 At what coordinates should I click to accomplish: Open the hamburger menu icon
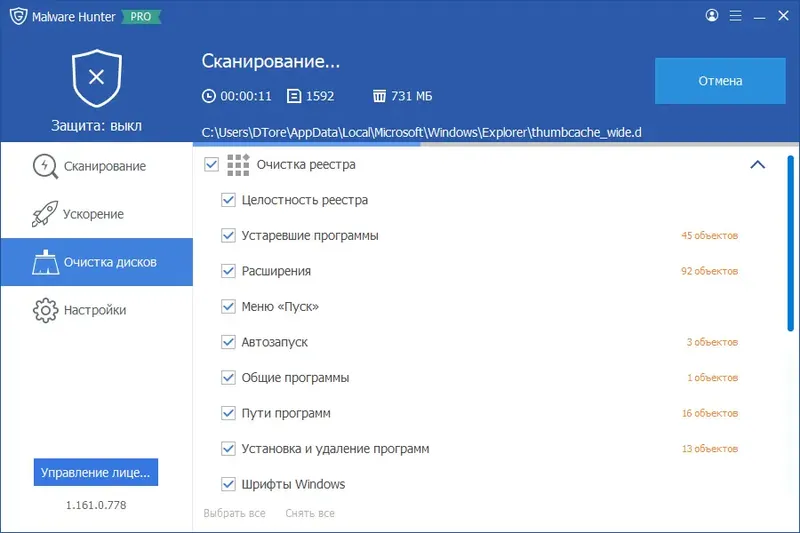tap(735, 16)
